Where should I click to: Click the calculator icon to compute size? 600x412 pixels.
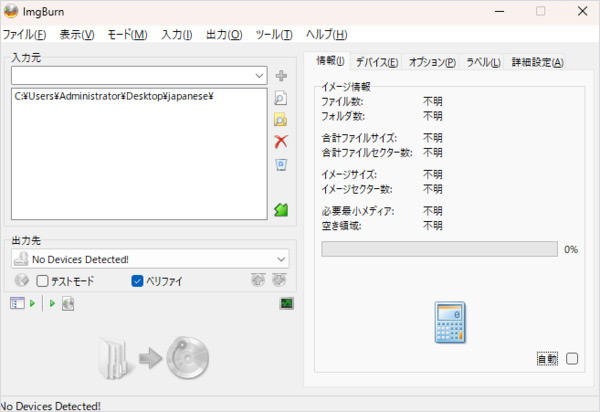tap(450, 322)
